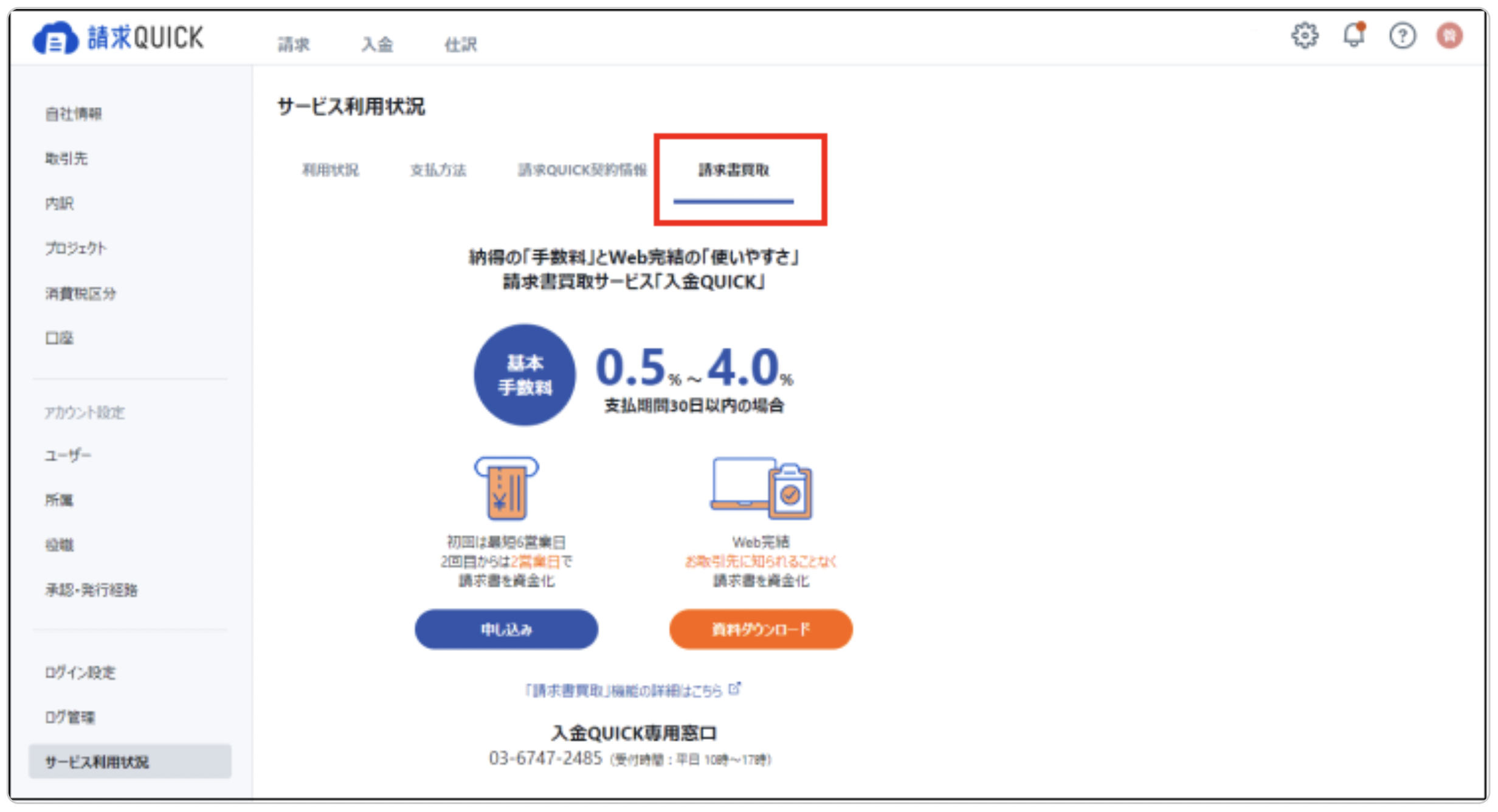The image size is (1498, 812).
Task: Click the 申し込み button
Action: tap(506, 629)
